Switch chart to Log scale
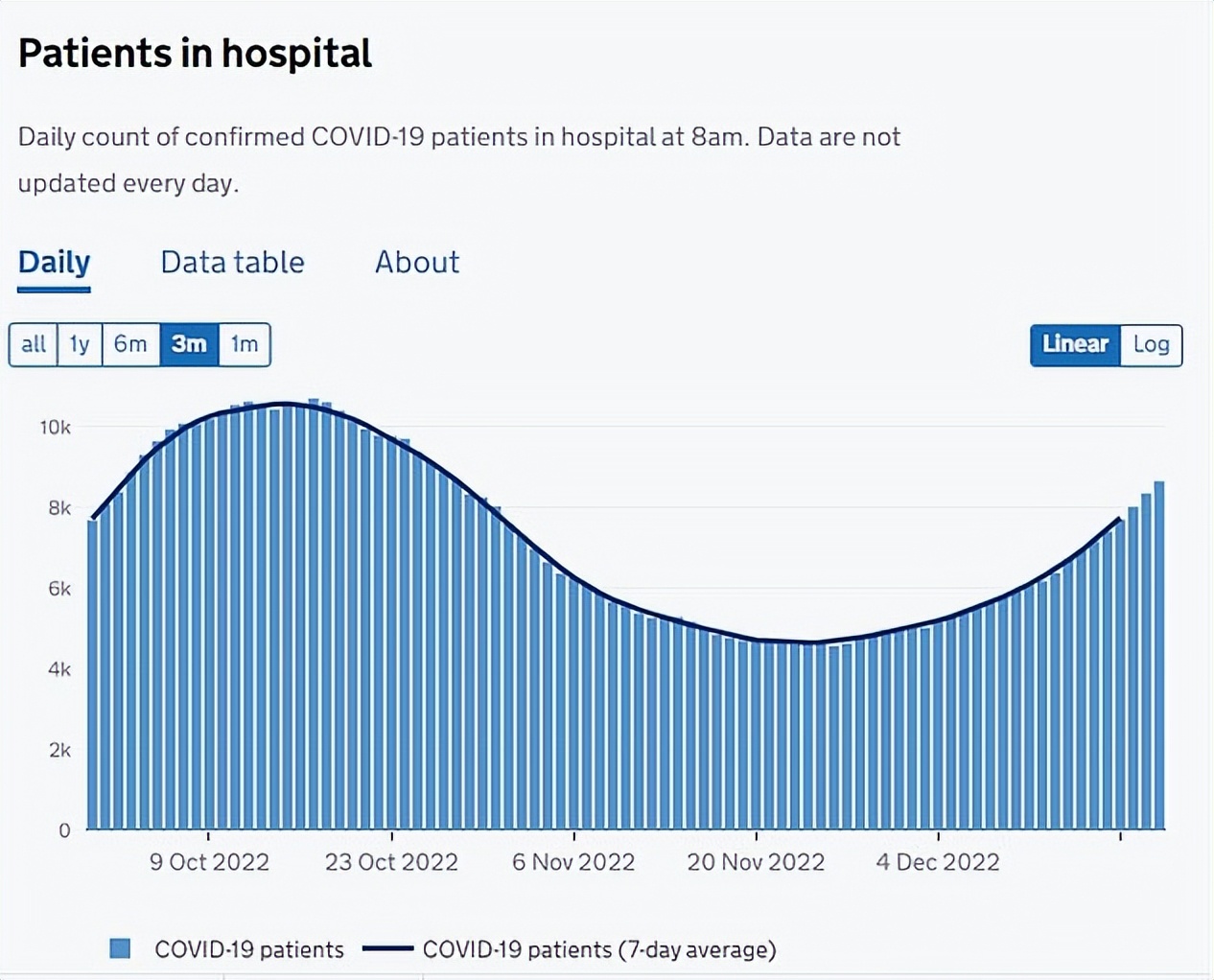This screenshot has height=980, width=1214. pos(1151,344)
